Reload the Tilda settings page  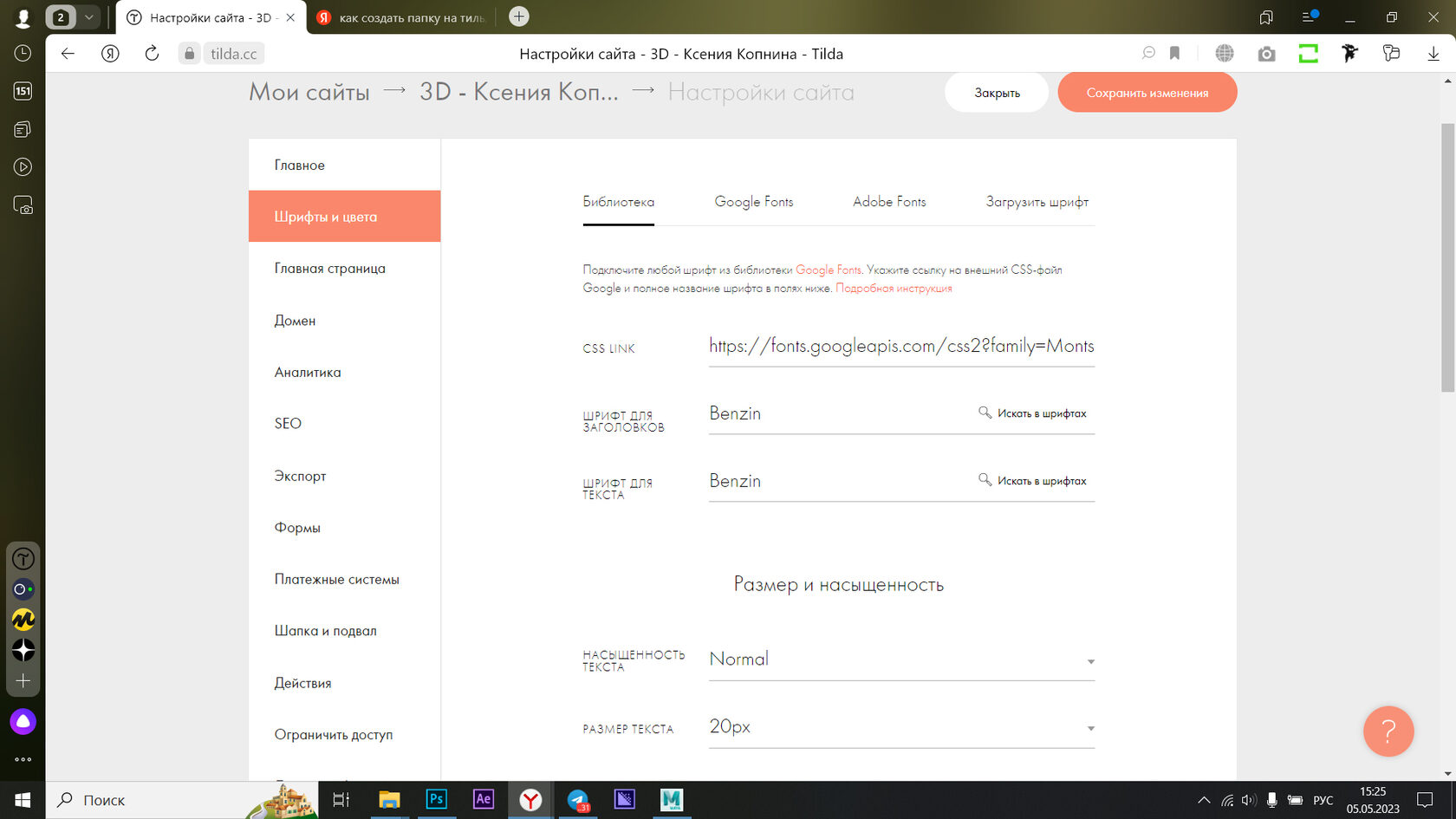(x=152, y=54)
